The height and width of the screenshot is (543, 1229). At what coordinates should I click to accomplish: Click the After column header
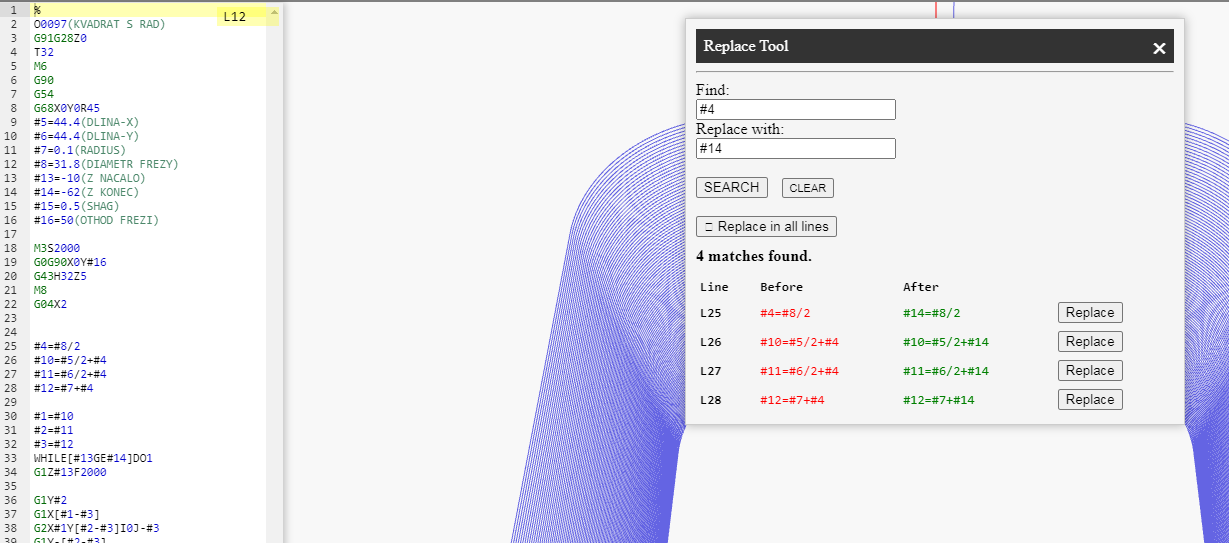coord(921,287)
